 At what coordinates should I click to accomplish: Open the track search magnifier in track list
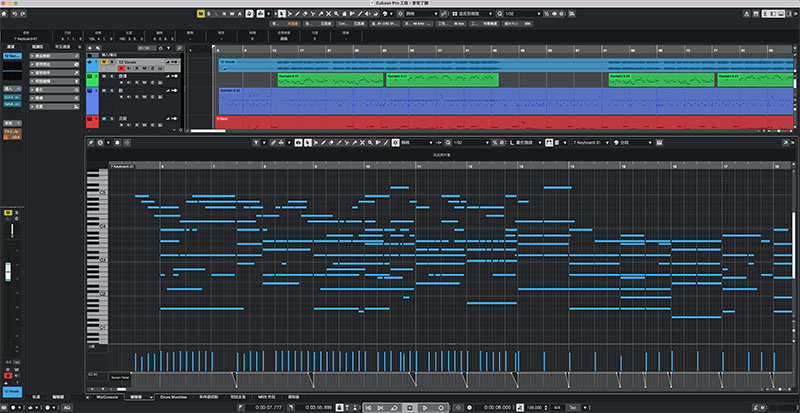tap(179, 48)
